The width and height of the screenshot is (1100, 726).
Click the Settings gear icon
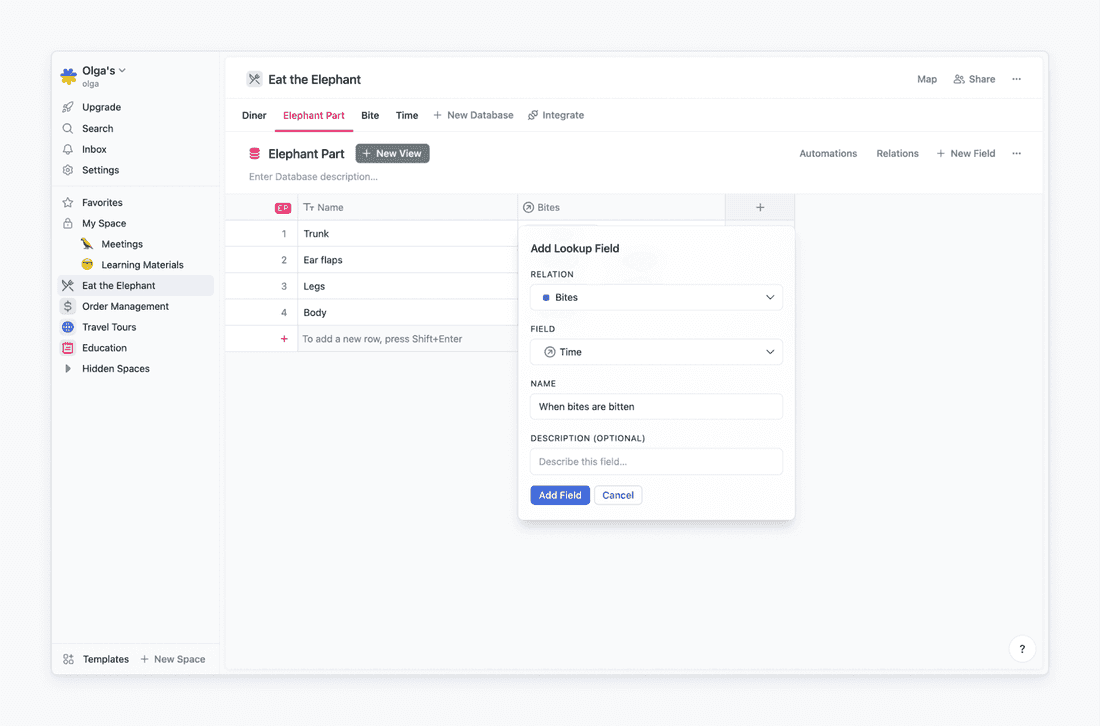click(68, 170)
